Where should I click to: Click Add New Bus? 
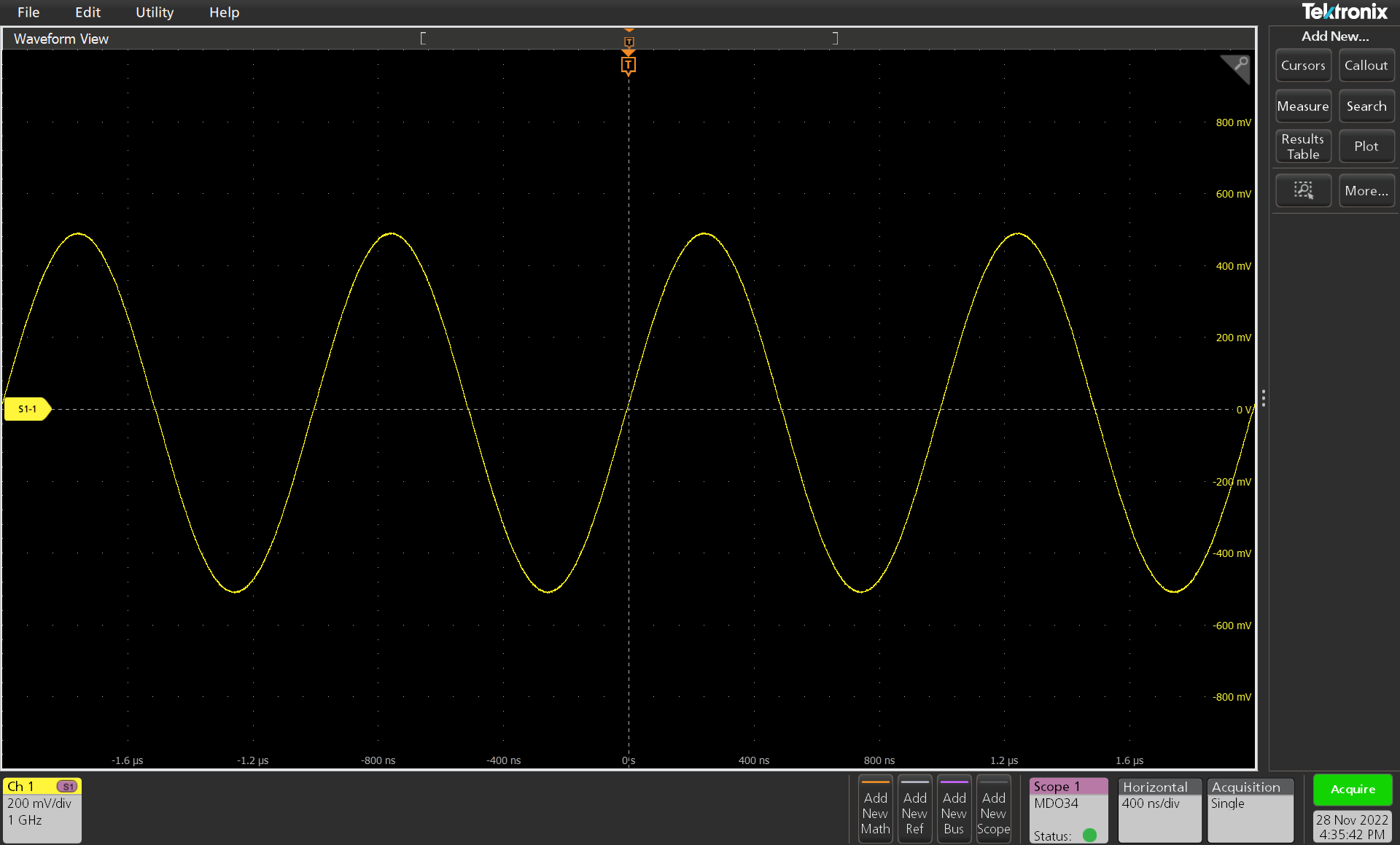point(954,810)
